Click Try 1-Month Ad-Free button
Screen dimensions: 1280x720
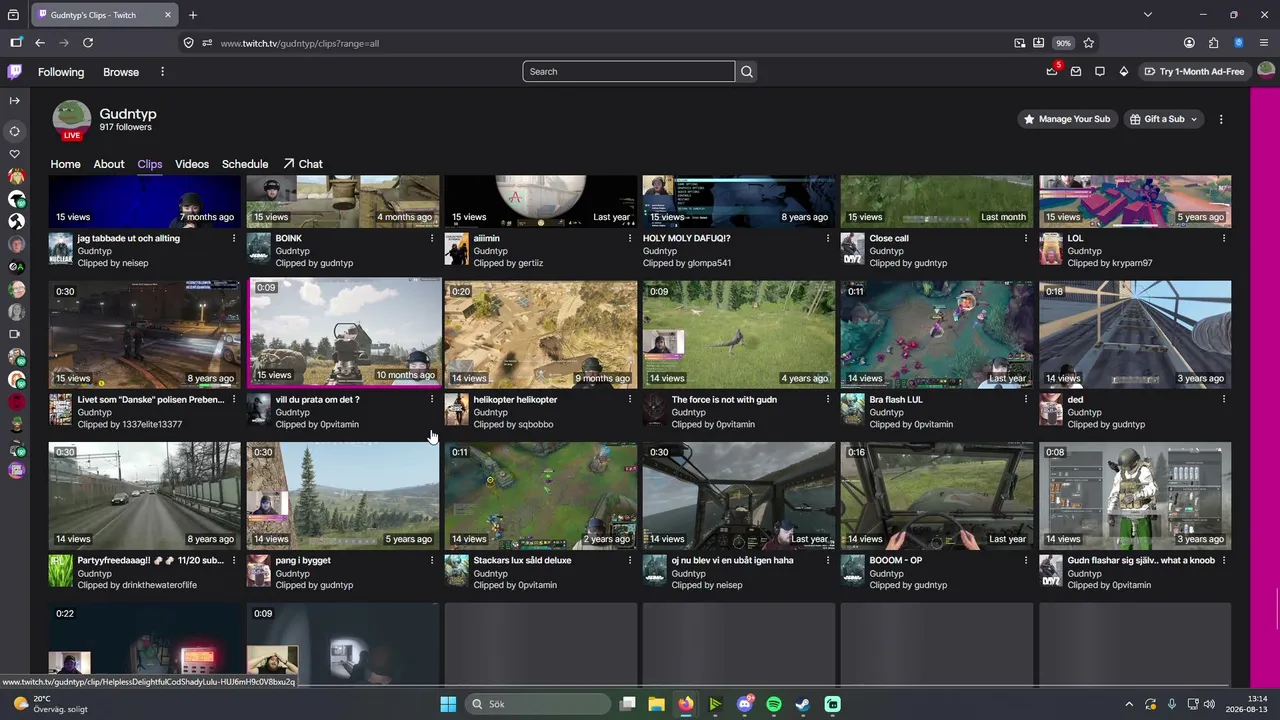1194,72
